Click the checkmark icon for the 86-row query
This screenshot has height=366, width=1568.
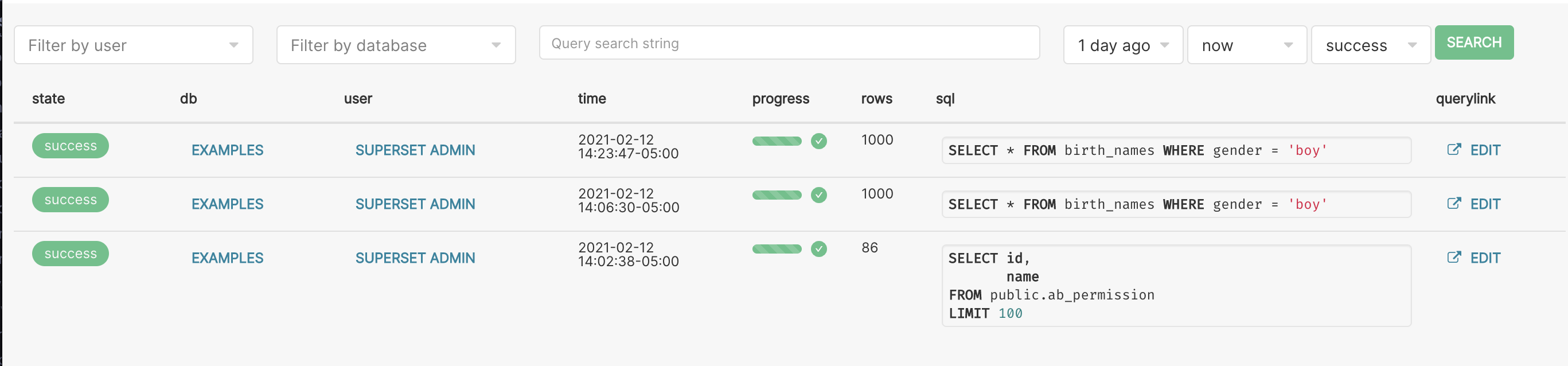tap(818, 249)
